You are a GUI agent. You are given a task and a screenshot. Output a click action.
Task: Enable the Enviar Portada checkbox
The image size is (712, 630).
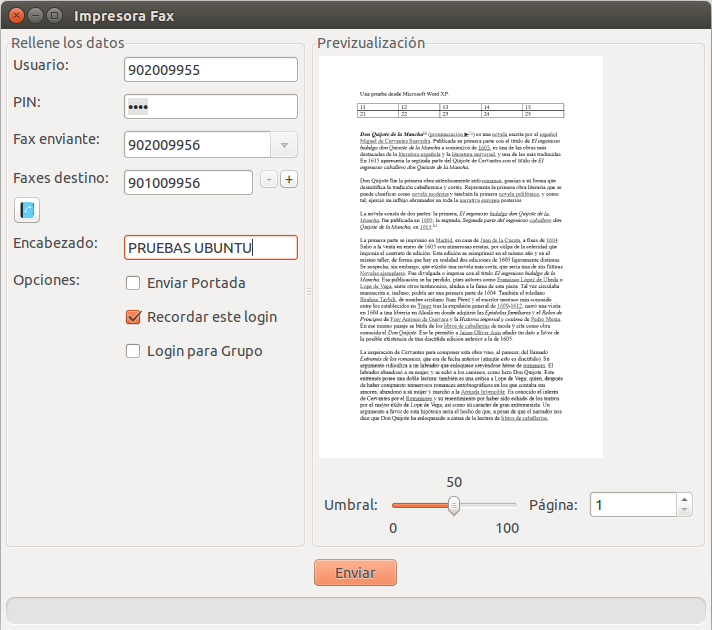click(133, 283)
